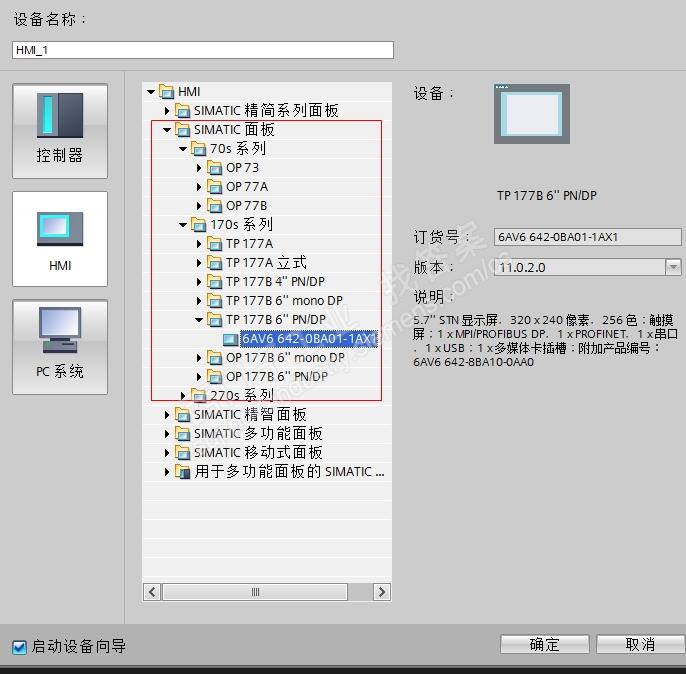The height and width of the screenshot is (674, 686).
Task: Collapse the root HMI tree node
Action: (151, 92)
